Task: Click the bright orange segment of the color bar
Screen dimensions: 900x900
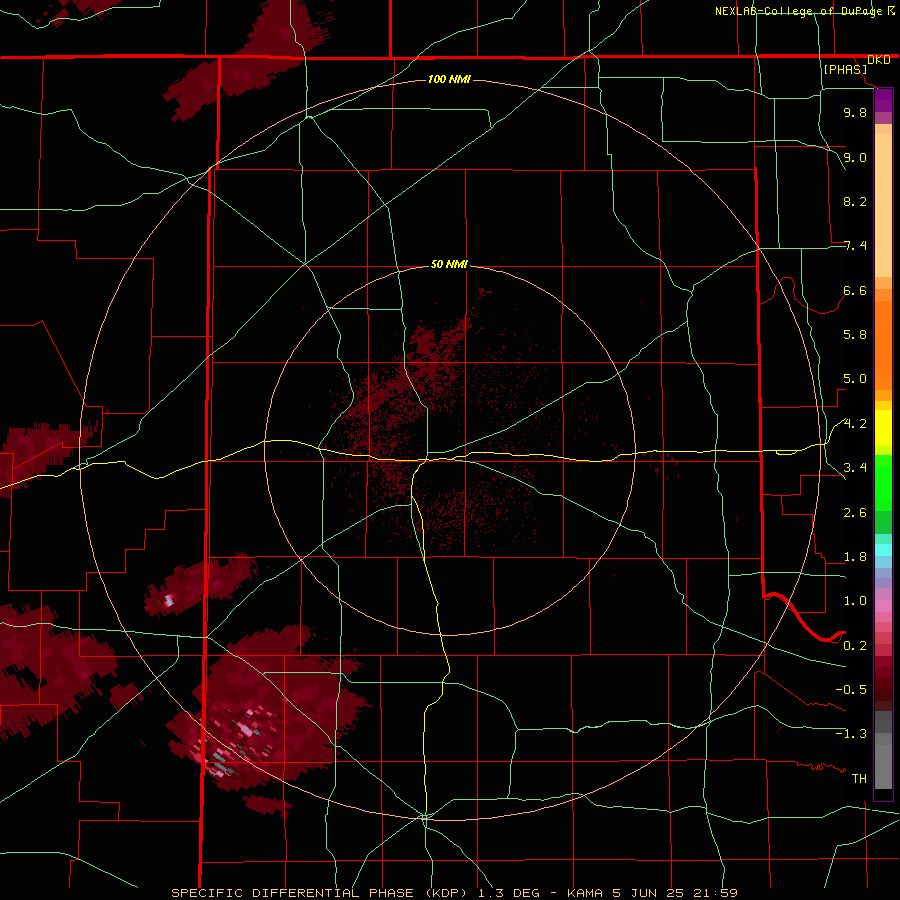Action: point(883,346)
